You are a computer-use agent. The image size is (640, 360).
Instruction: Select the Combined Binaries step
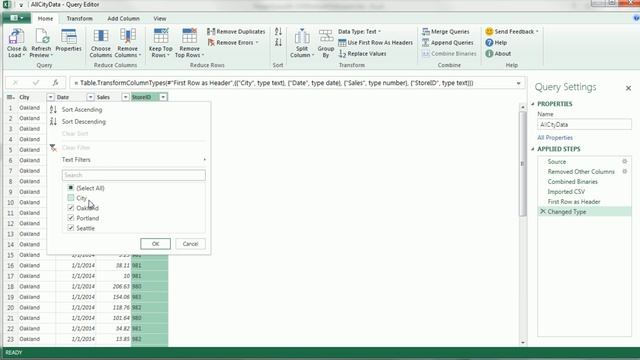pos(573,182)
